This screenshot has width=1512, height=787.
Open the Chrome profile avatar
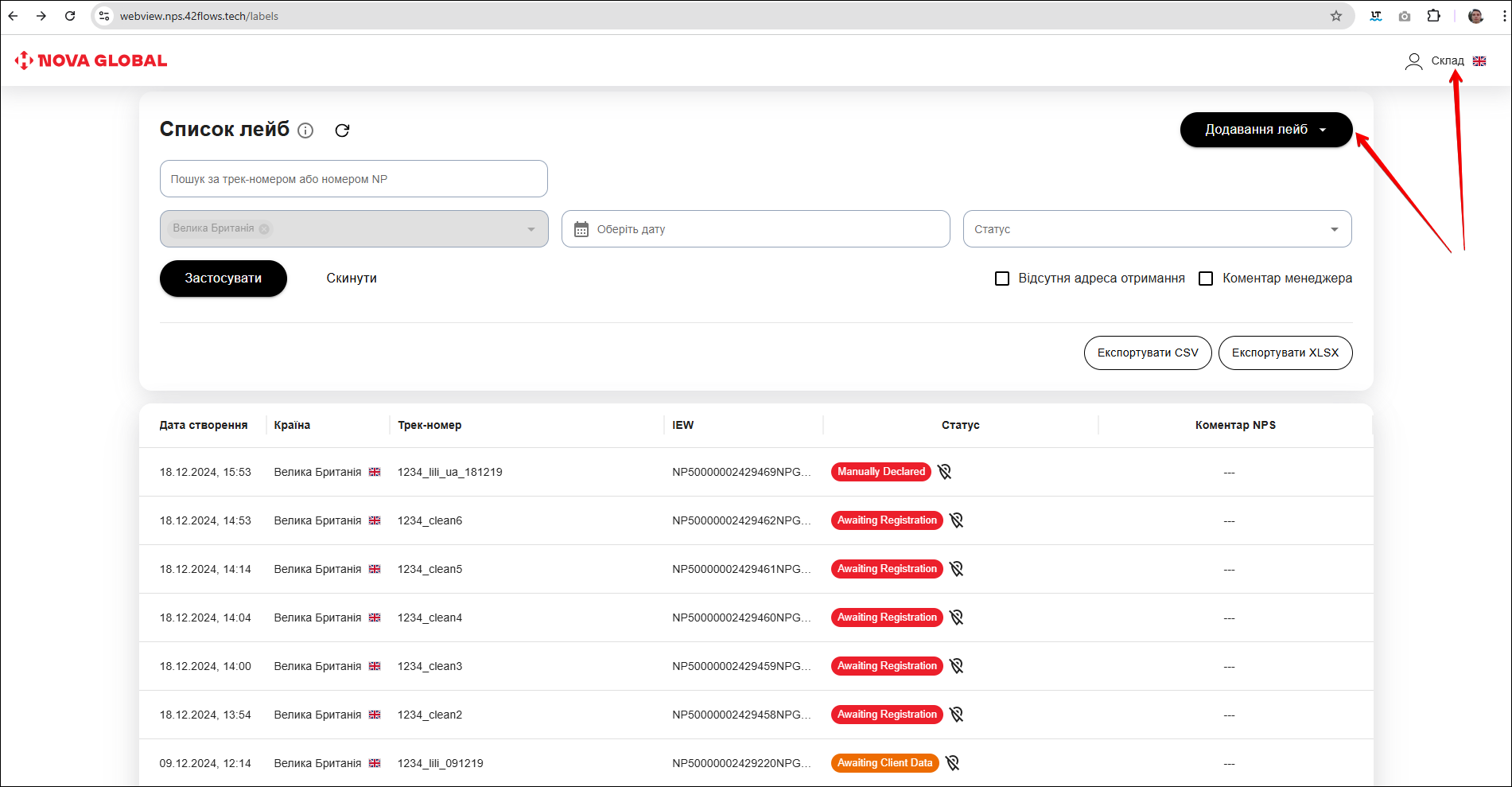(x=1475, y=16)
